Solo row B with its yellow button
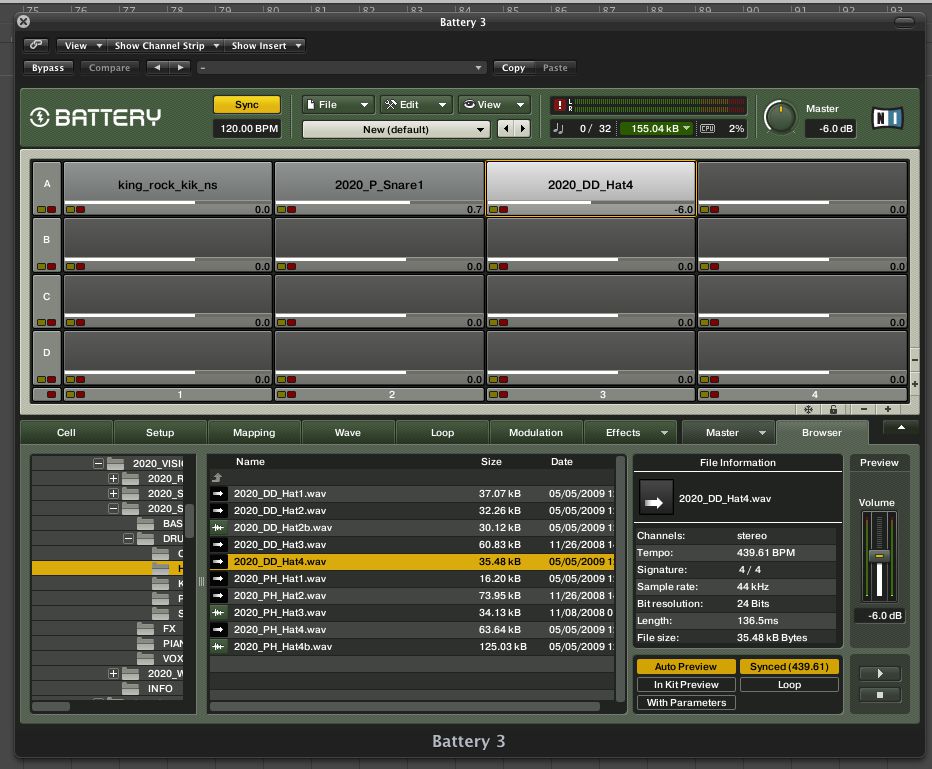This screenshot has width=932, height=769. point(42,266)
